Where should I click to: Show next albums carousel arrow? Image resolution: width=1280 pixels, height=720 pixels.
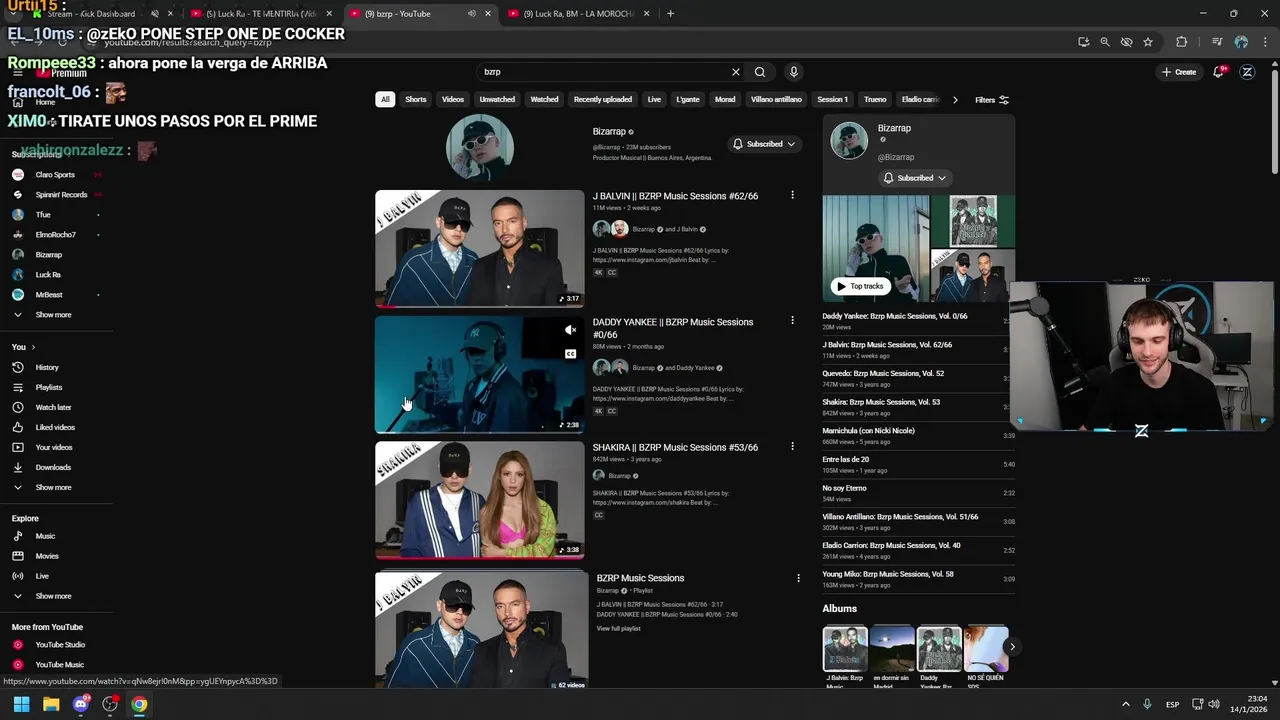click(1012, 647)
